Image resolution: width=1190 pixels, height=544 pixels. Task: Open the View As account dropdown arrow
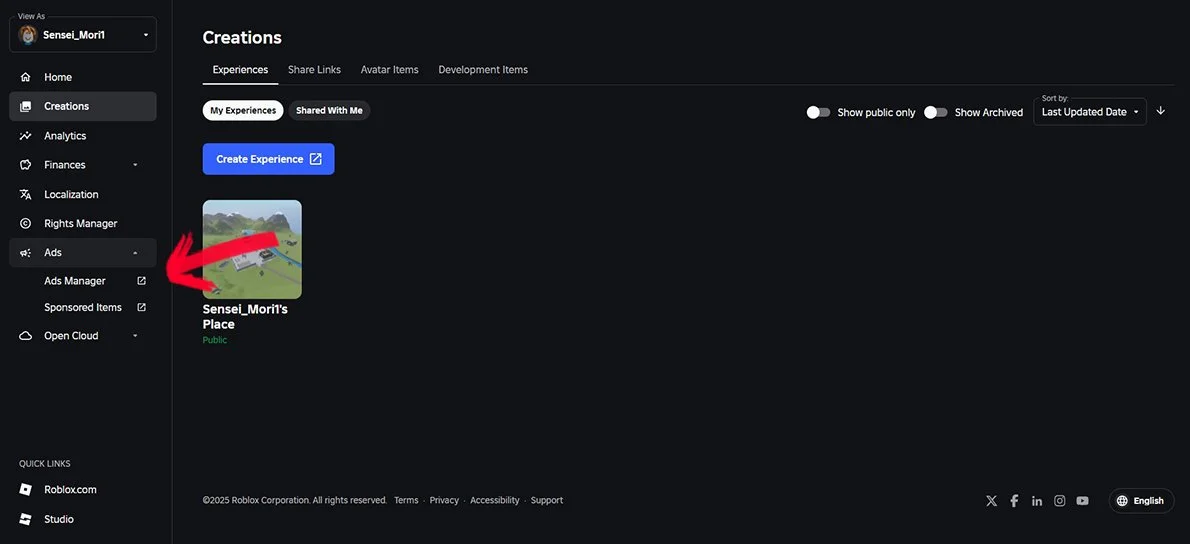(x=145, y=35)
